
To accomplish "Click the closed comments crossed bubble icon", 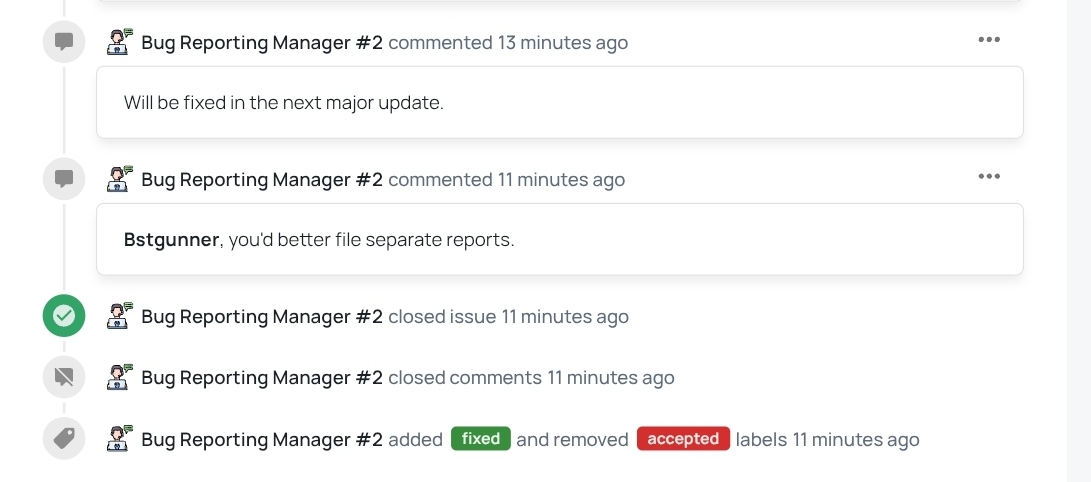I will [x=64, y=377].
